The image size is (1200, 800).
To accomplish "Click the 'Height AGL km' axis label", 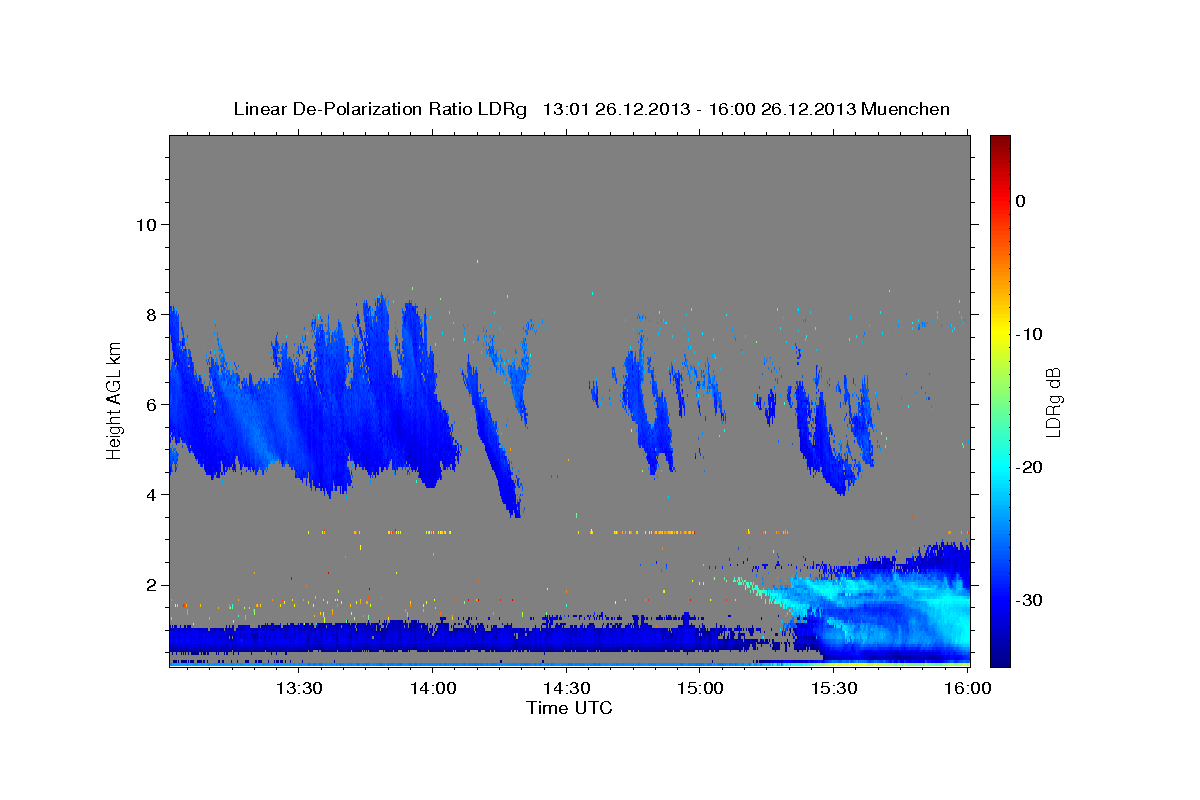I will tap(114, 400).
